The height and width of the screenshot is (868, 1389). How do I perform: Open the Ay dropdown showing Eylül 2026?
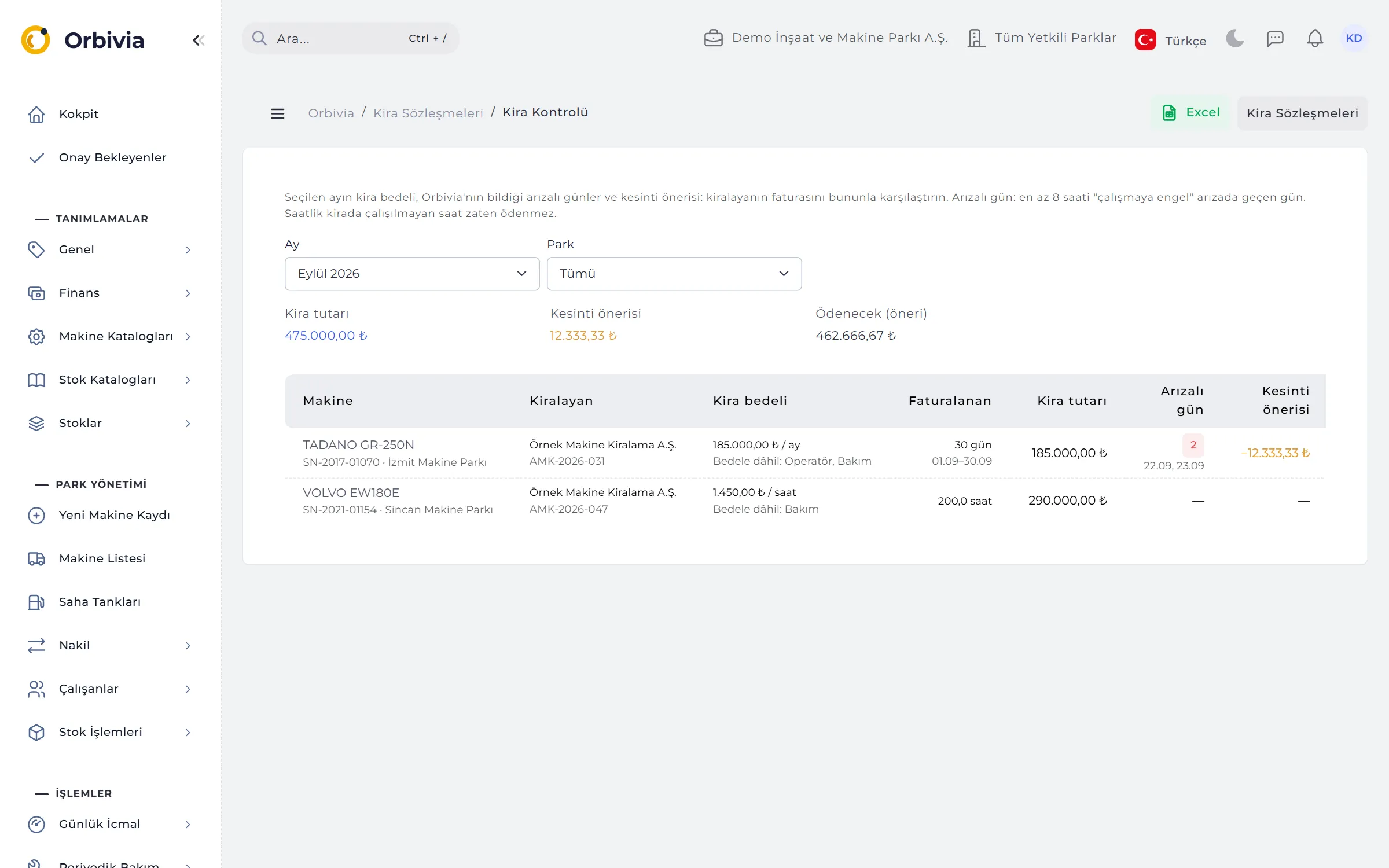tap(412, 274)
